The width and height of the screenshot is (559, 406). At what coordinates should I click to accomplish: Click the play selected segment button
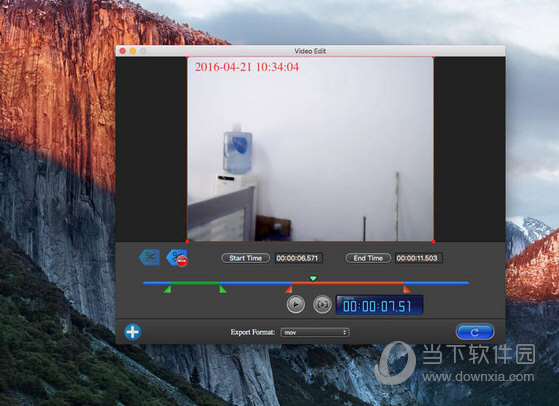tap(322, 304)
